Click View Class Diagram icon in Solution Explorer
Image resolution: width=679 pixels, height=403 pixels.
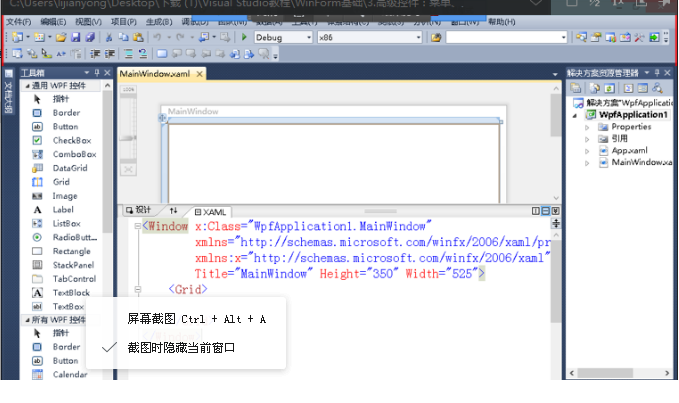point(657,88)
